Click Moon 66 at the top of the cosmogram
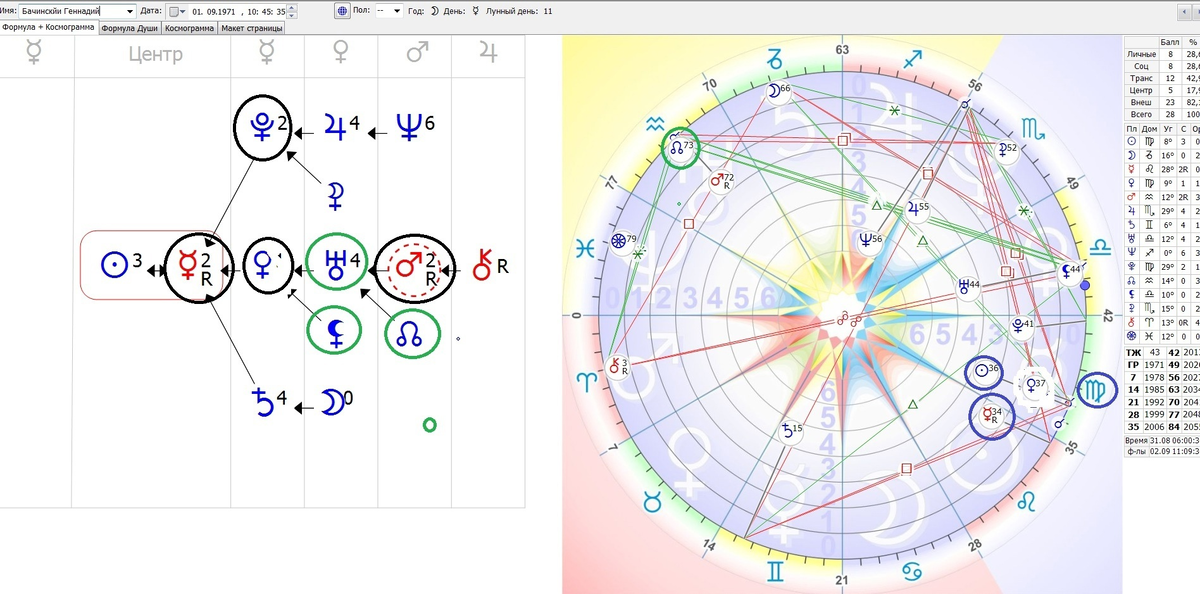This screenshot has width=1200, height=594. click(x=778, y=92)
